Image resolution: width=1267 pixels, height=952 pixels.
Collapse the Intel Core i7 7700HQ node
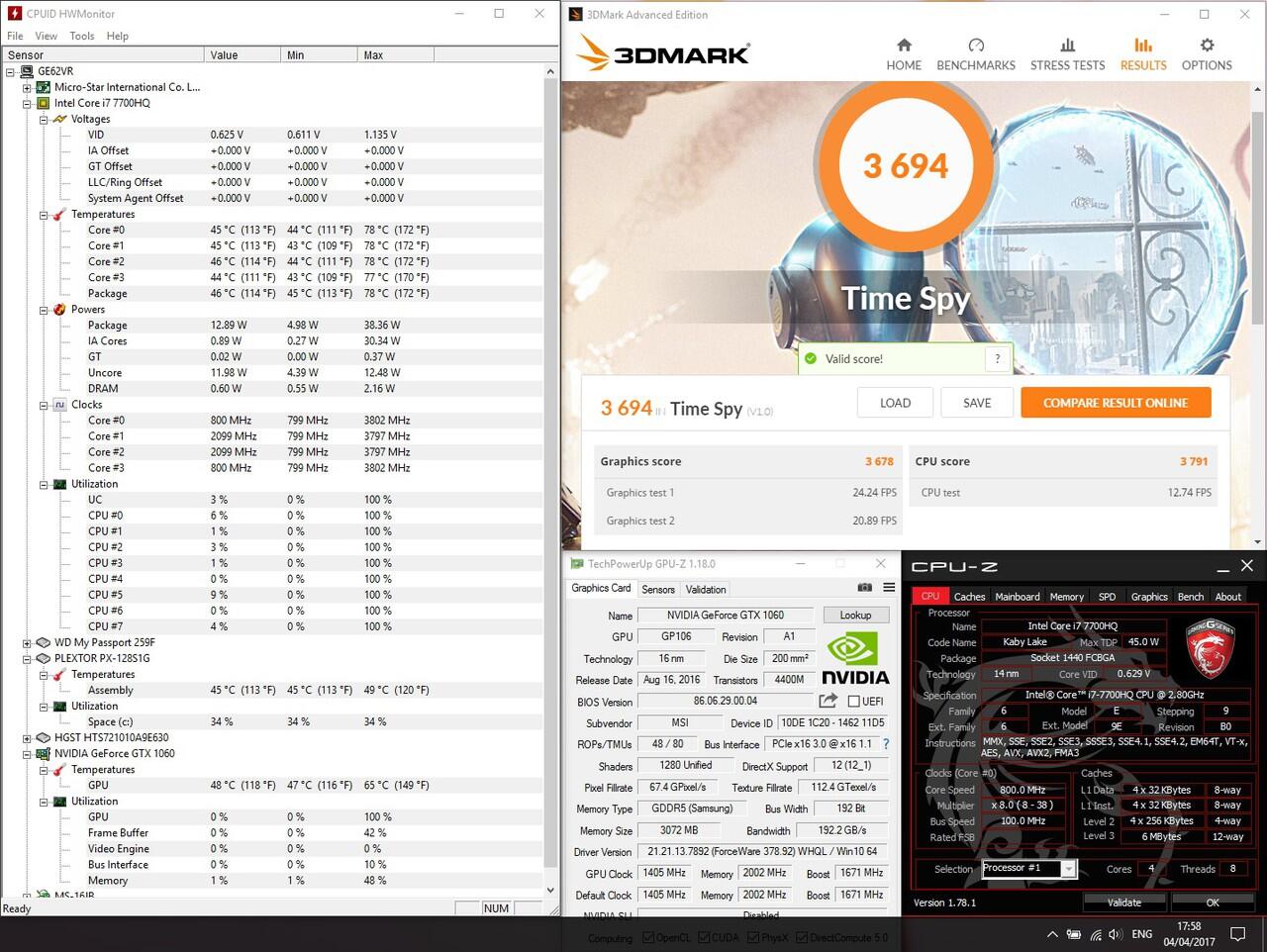tap(27, 103)
